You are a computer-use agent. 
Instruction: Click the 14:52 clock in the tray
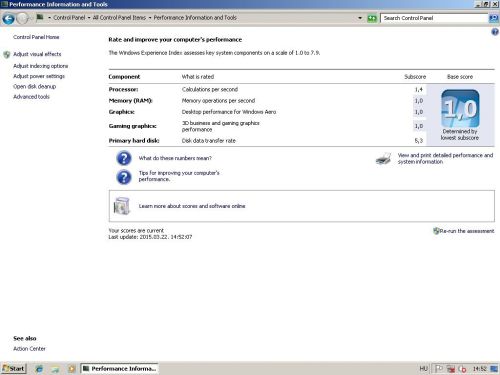click(x=479, y=368)
